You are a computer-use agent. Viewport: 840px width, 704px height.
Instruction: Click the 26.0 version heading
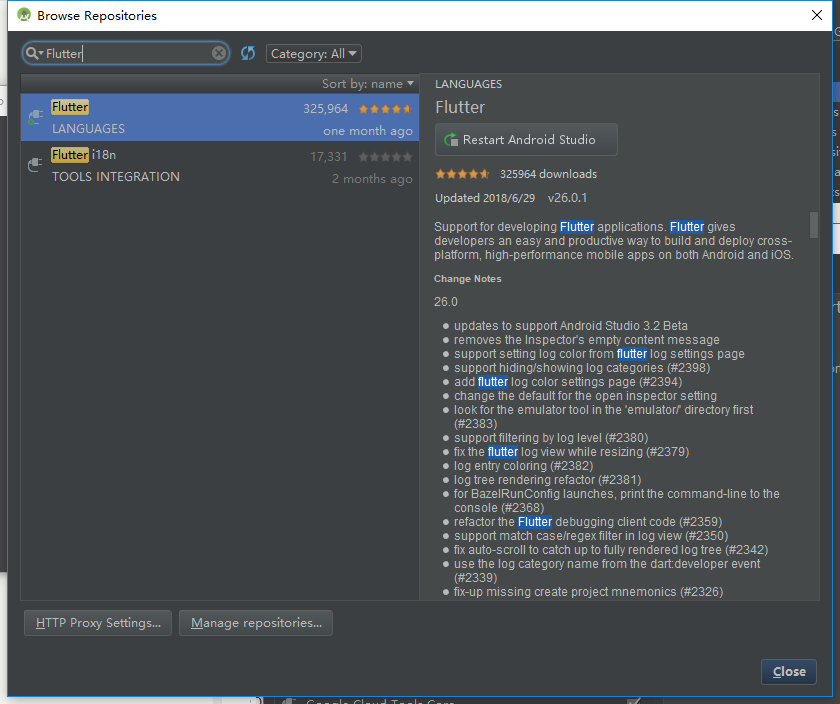pyautogui.click(x=446, y=302)
